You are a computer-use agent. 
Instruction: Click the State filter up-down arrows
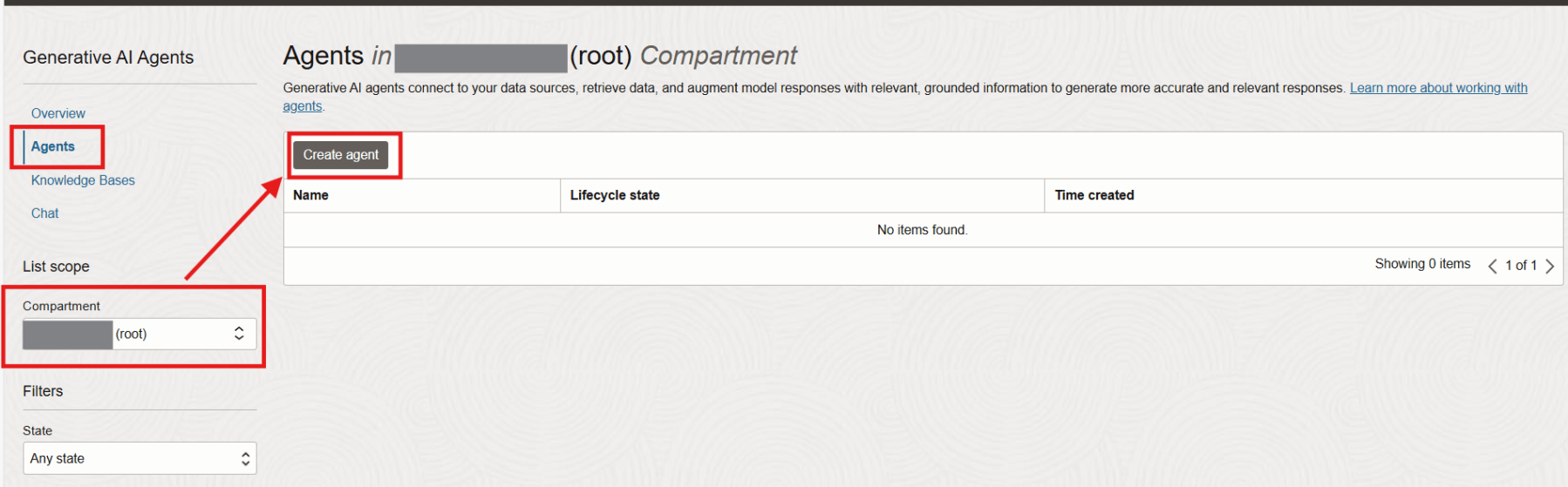[x=245, y=458]
